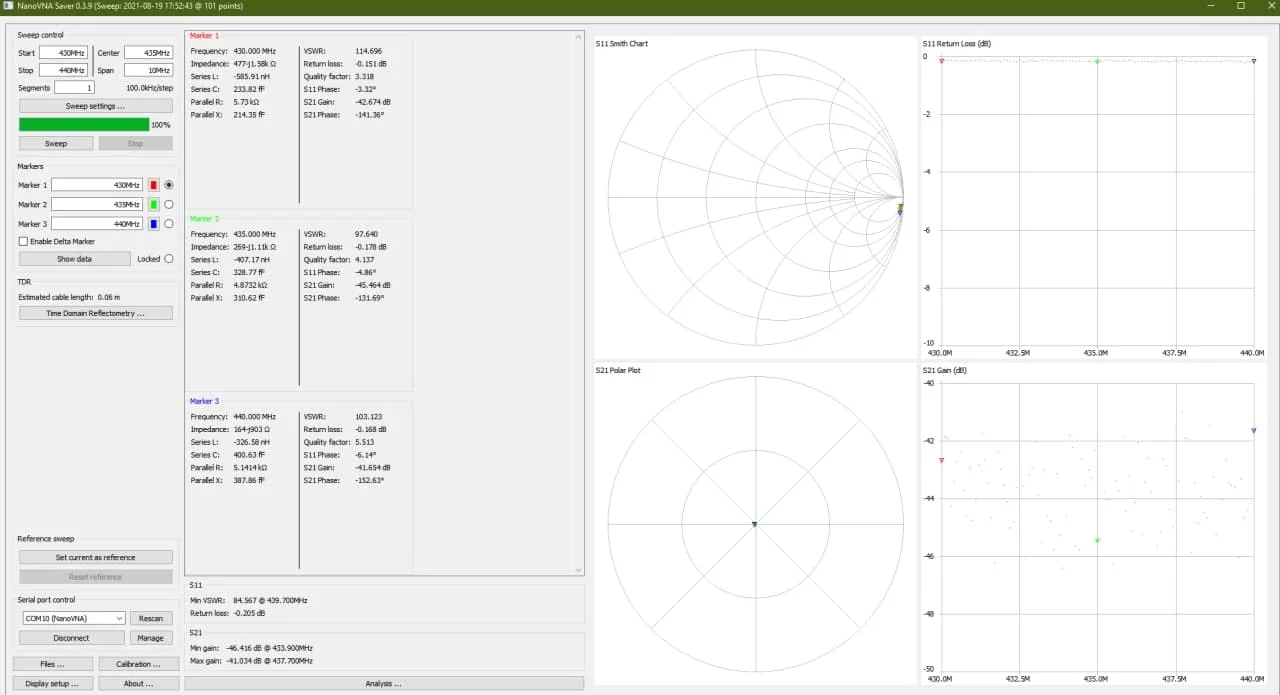Select the Marker 2 radio button

coord(169,205)
